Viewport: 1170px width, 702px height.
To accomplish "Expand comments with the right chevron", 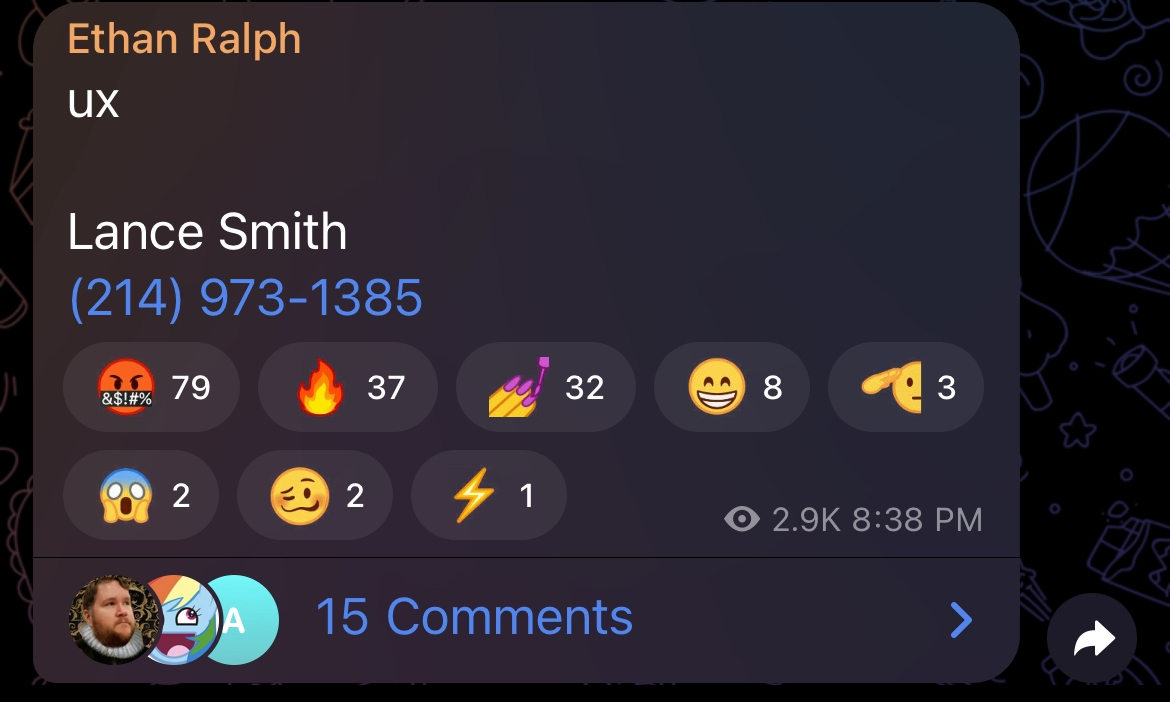I will pos(961,619).
